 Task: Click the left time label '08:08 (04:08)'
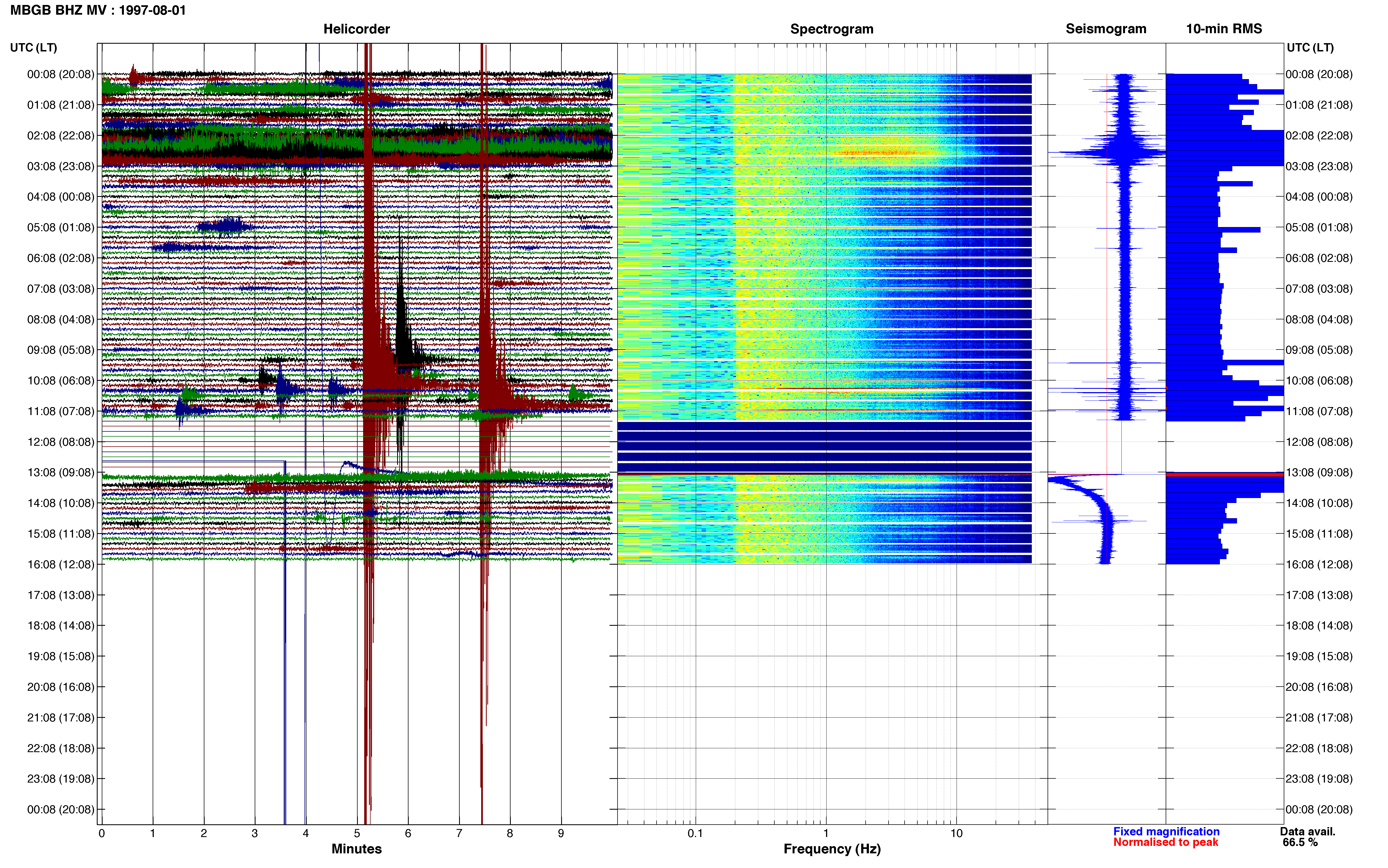click(x=61, y=319)
